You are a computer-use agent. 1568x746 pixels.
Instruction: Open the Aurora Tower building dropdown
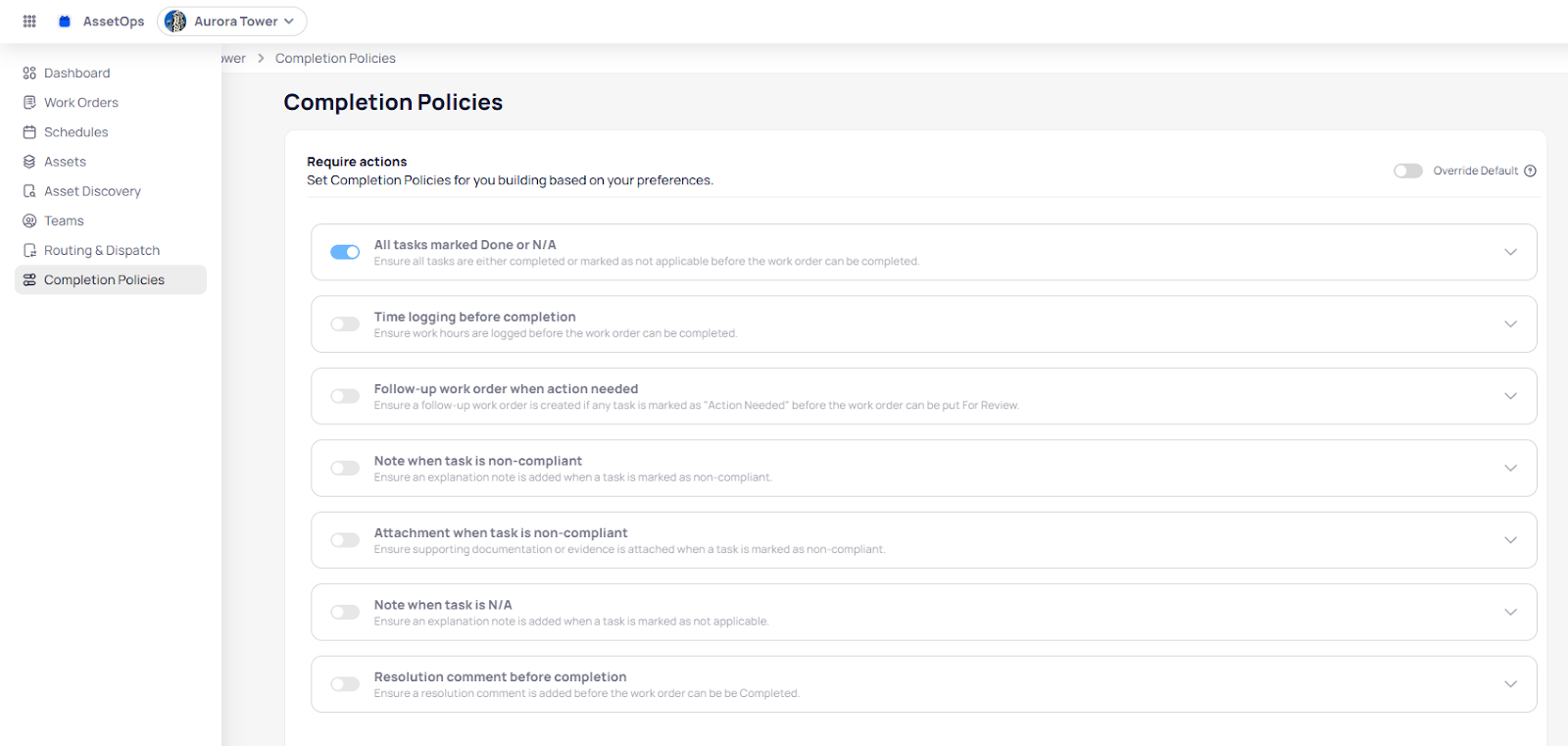[232, 21]
